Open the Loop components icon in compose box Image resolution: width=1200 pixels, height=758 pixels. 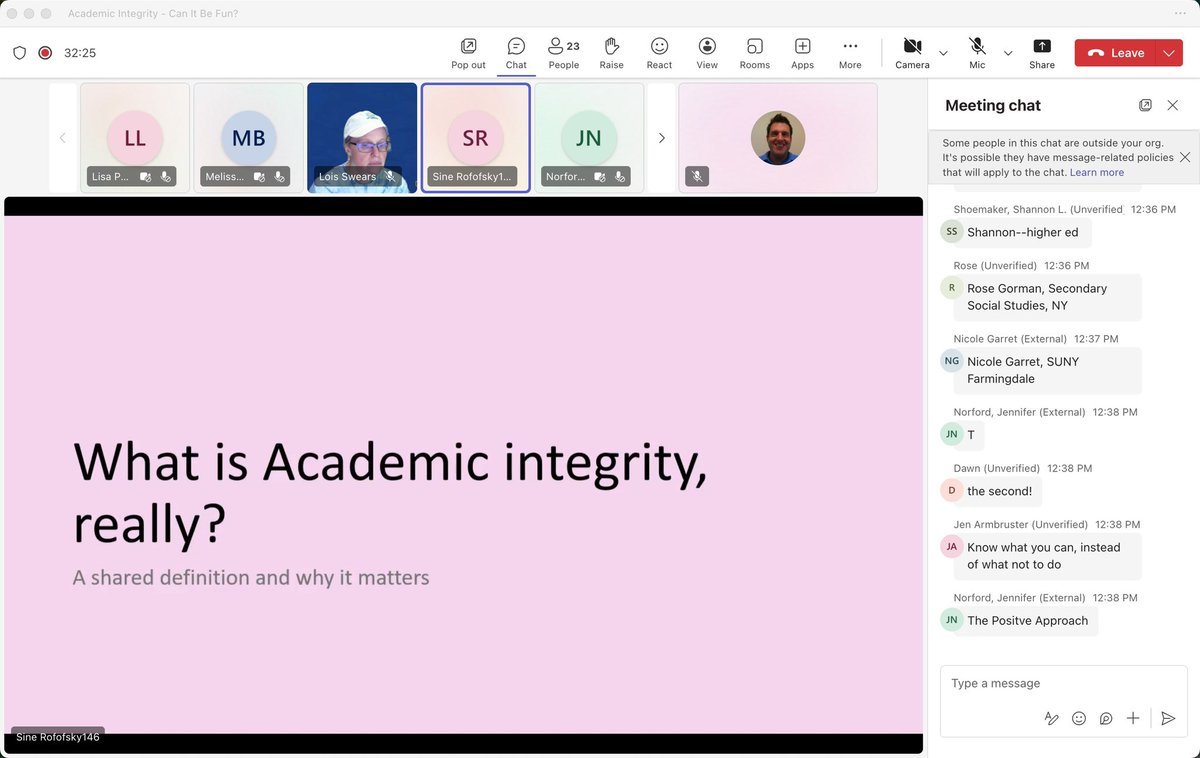coord(1106,718)
